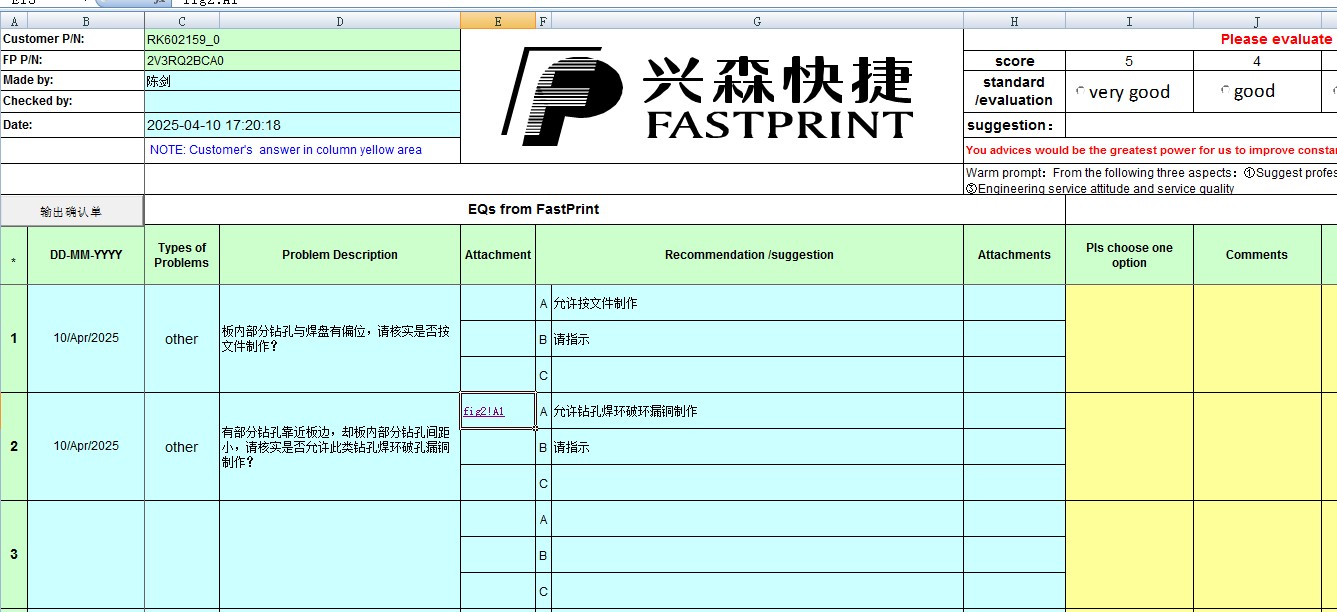Viewport: 1337px width, 612px height.
Task: Click the suggestion input cell
Action: coord(1201,126)
